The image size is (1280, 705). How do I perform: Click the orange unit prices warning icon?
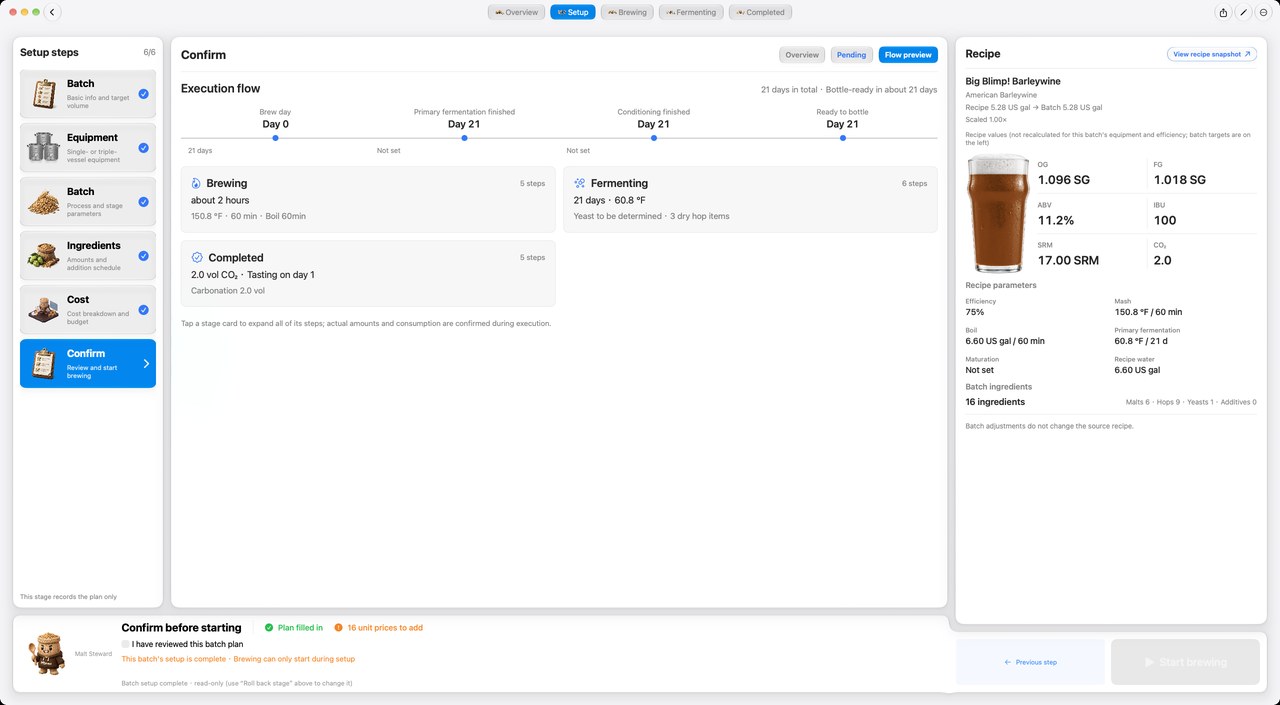pyautogui.click(x=338, y=628)
